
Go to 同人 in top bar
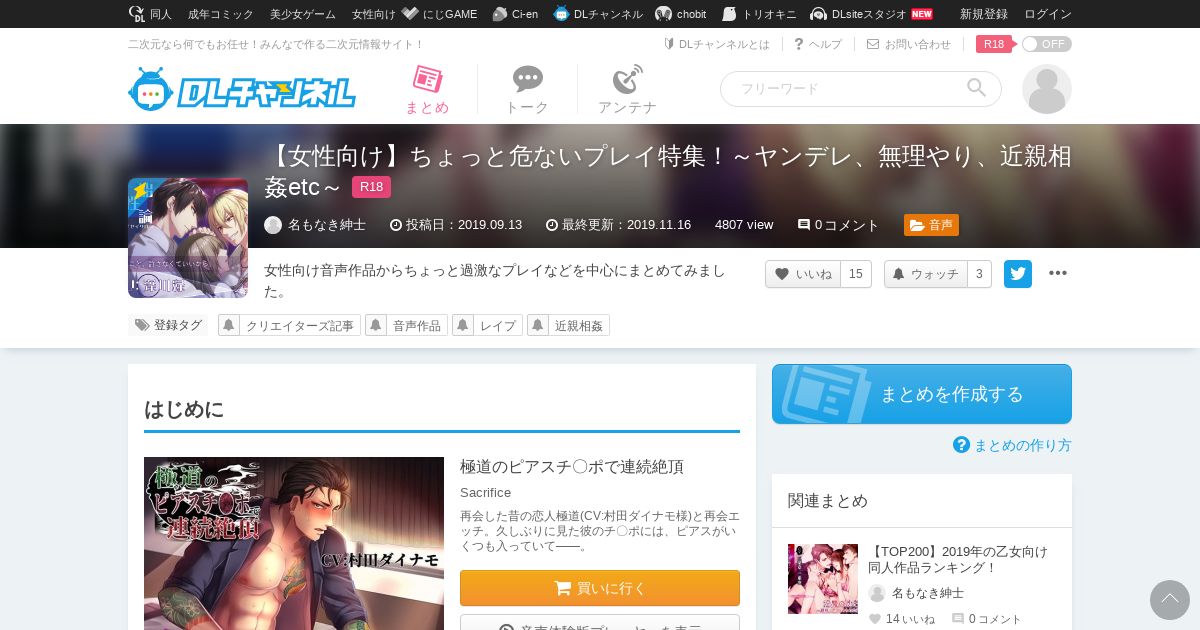click(151, 14)
